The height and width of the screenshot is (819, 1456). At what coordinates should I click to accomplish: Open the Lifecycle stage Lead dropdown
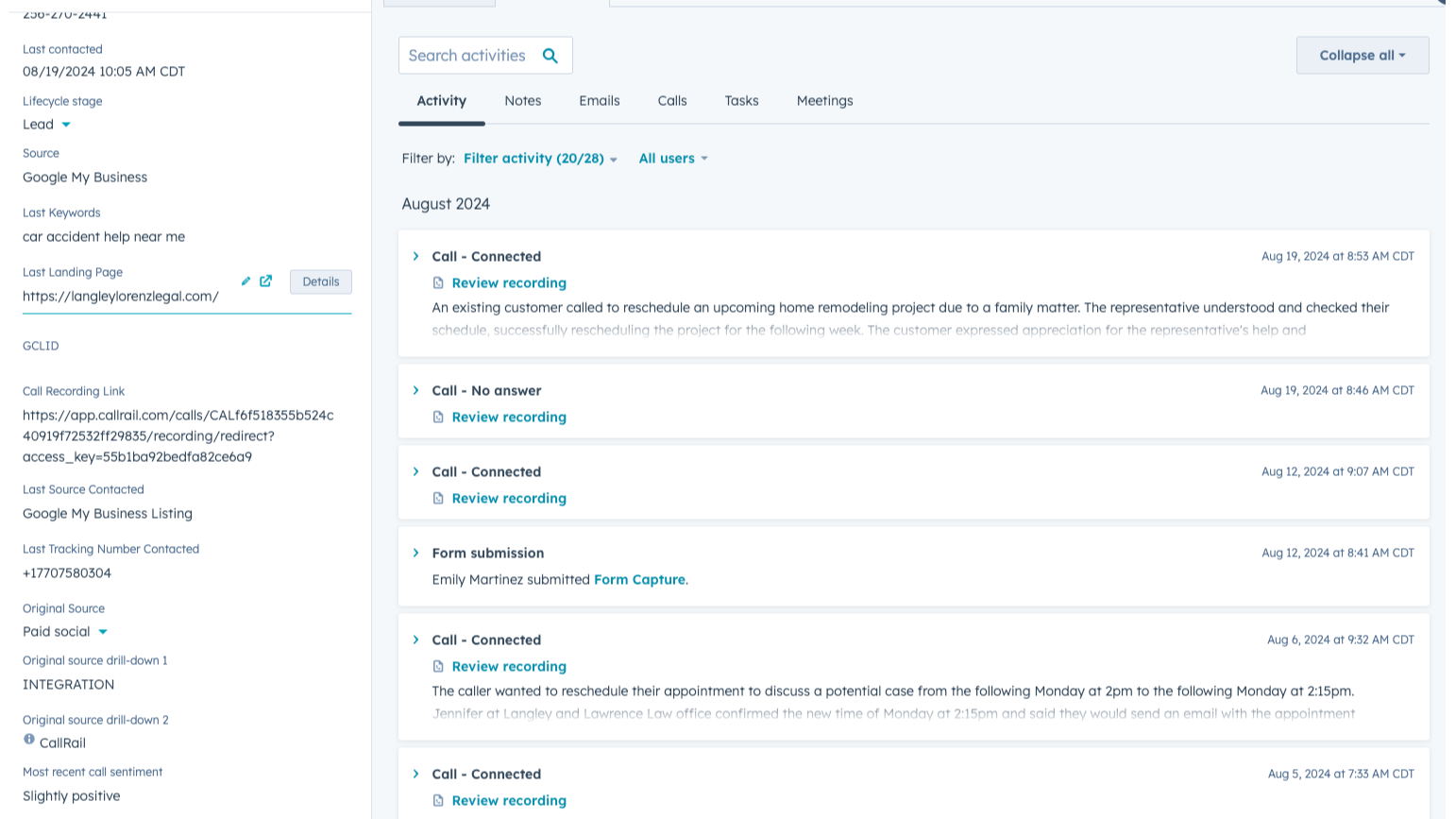(x=66, y=125)
